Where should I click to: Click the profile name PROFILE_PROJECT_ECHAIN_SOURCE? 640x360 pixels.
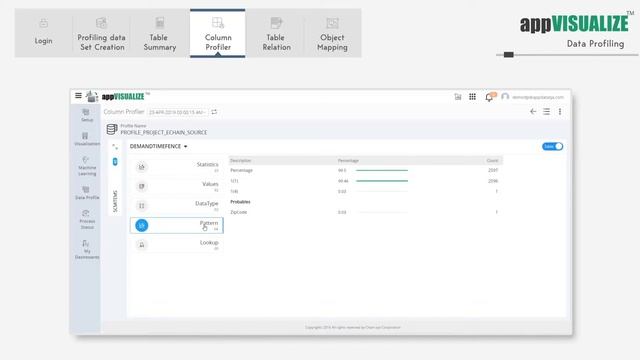tap(164, 132)
